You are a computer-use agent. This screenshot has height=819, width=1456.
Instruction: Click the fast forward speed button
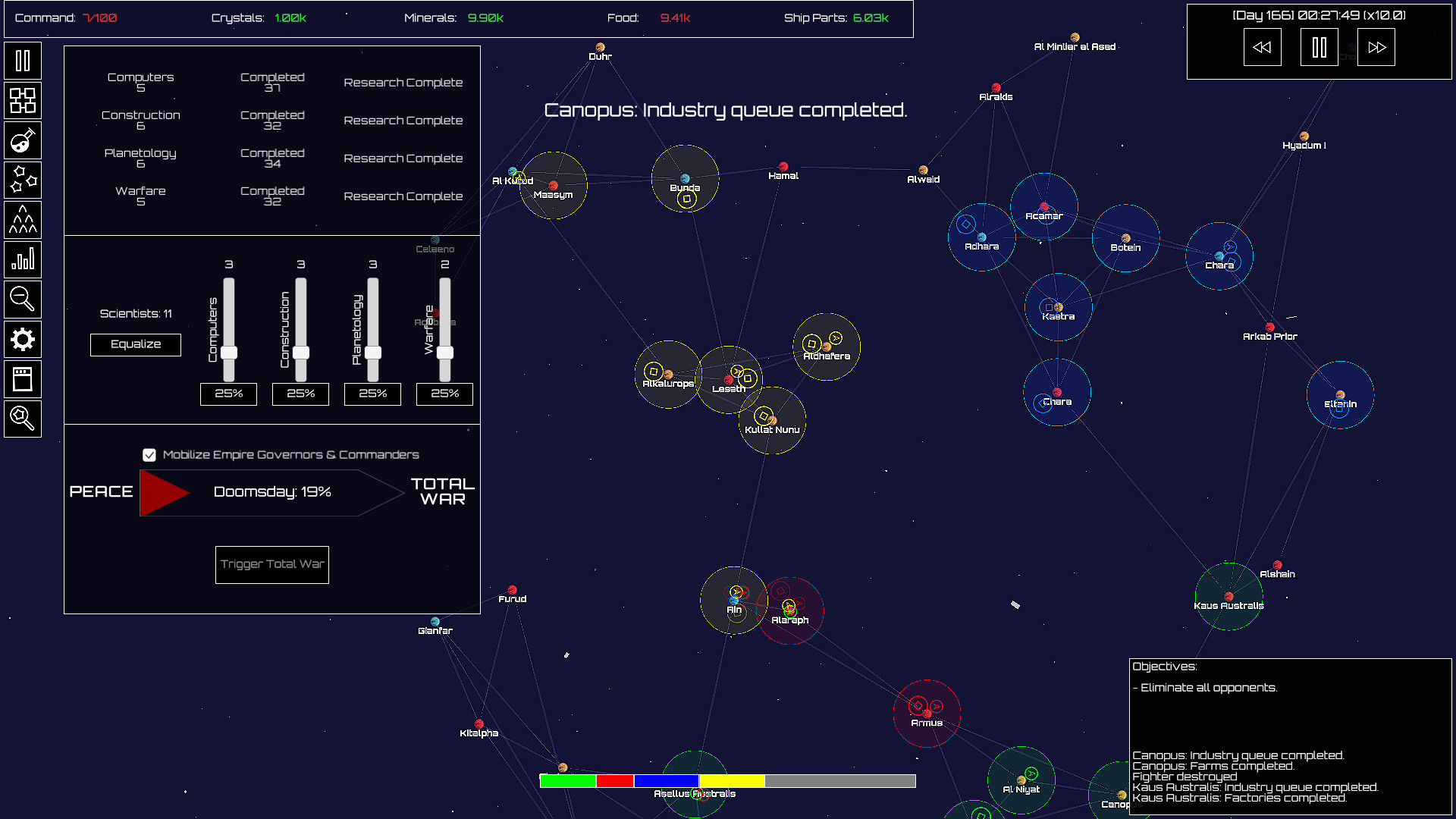1376,48
